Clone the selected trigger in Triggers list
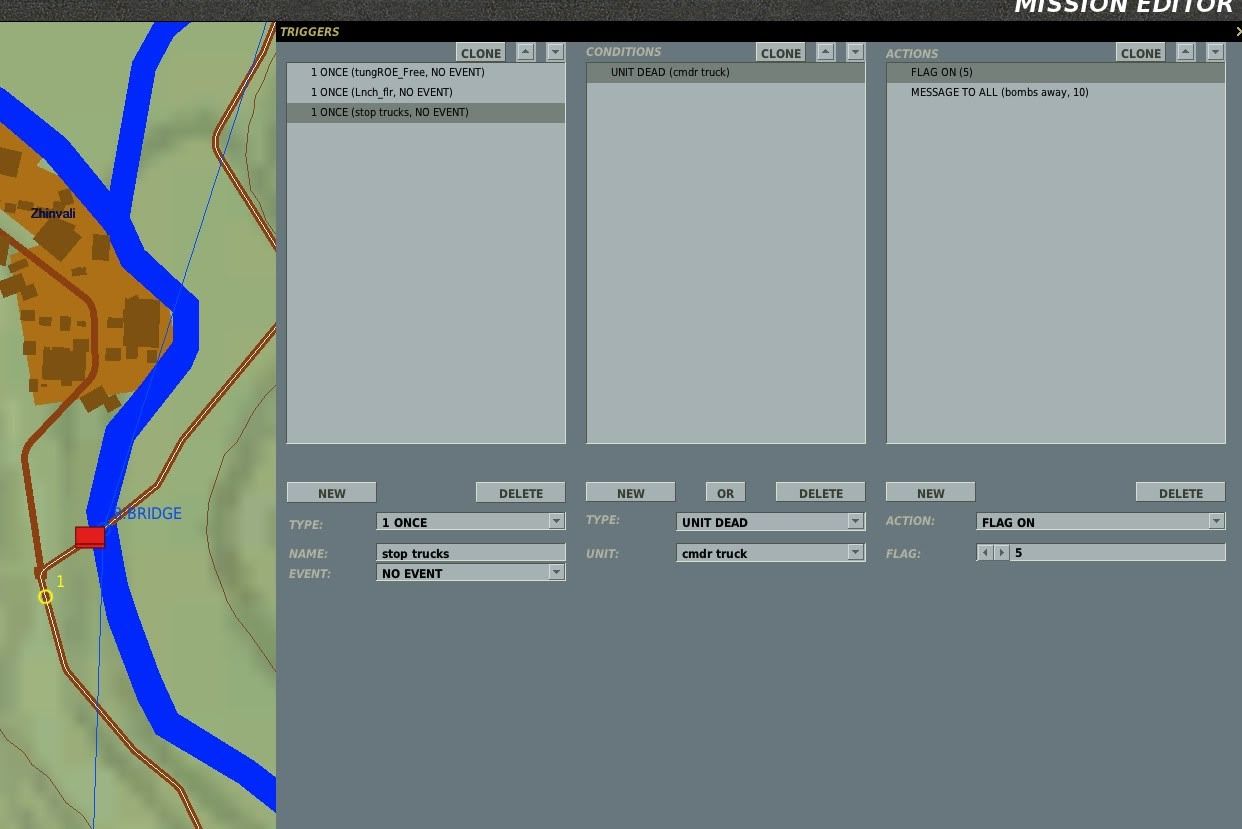The image size is (1242, 829). pyautogui.click(x=481, y=53)
